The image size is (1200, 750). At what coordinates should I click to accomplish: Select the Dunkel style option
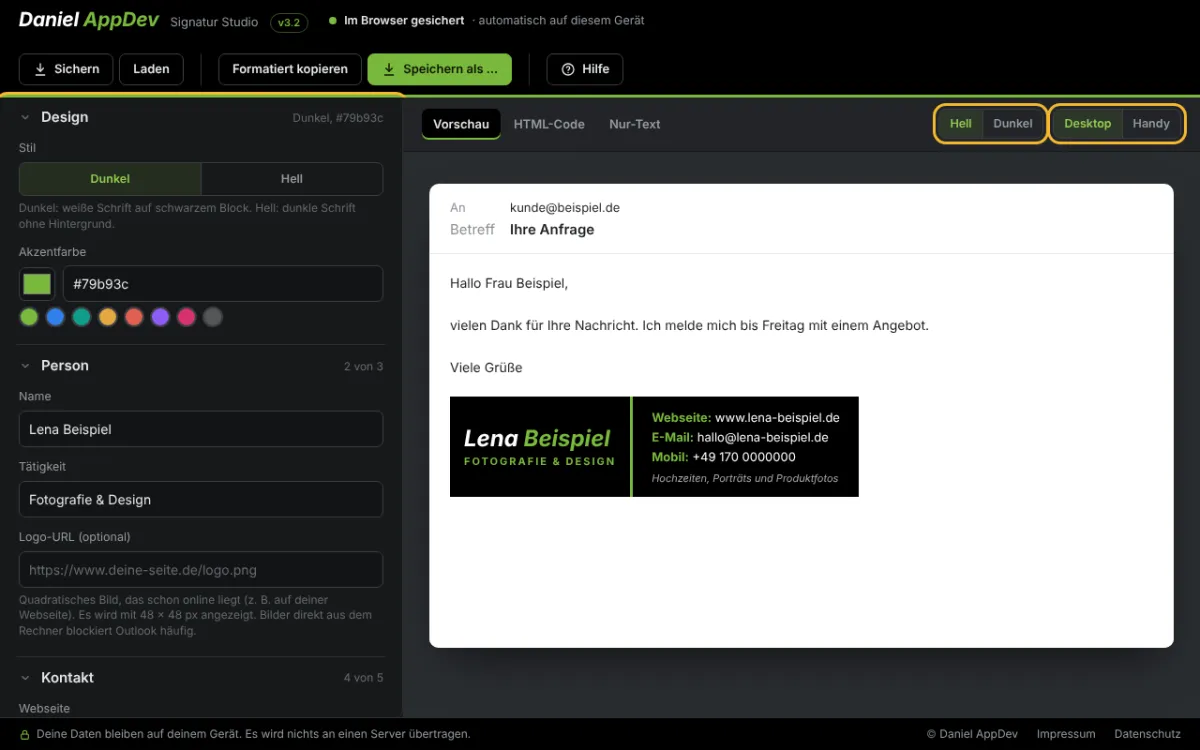coord(110,179)
